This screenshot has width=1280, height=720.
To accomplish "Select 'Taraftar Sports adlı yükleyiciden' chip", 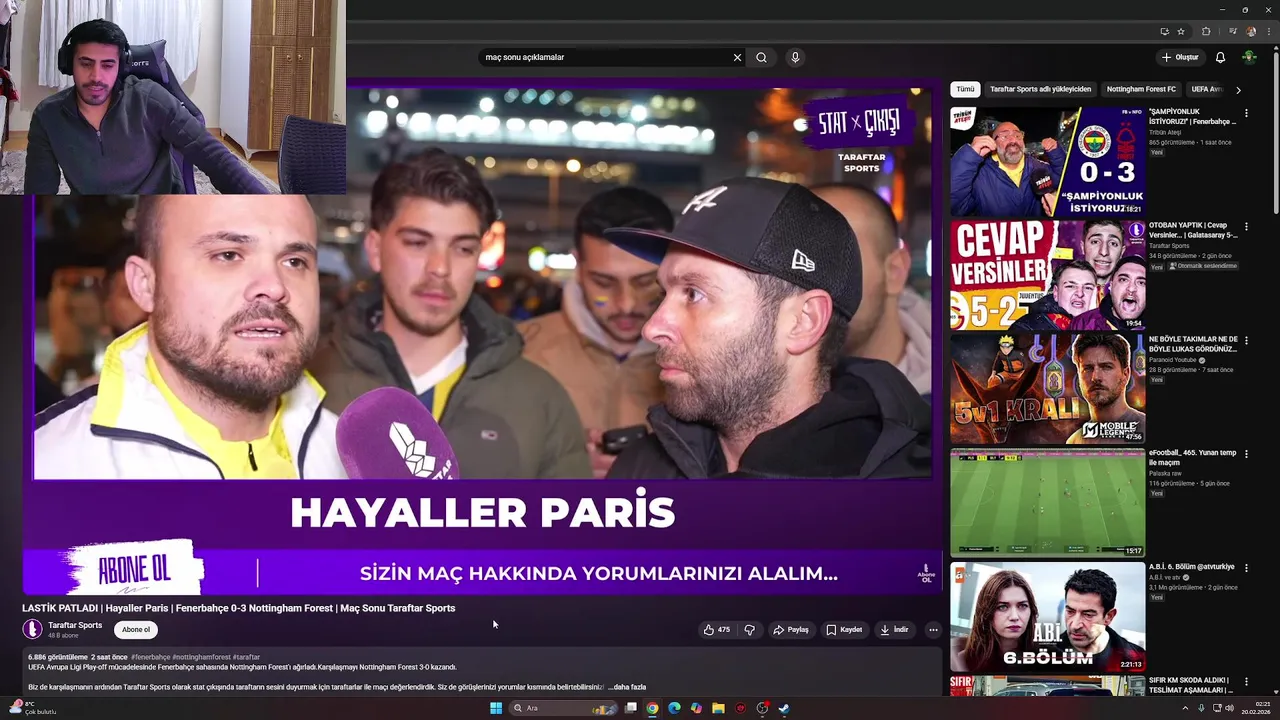I will [1040, 89].
